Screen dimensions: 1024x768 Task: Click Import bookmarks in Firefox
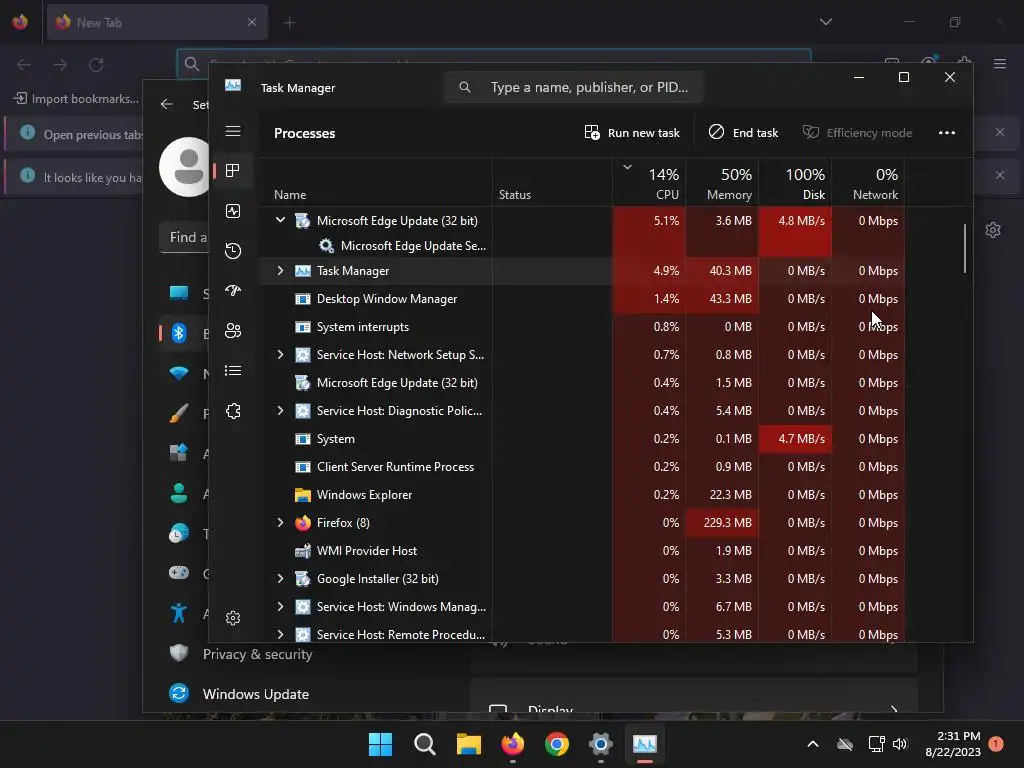tap(76, 99)
